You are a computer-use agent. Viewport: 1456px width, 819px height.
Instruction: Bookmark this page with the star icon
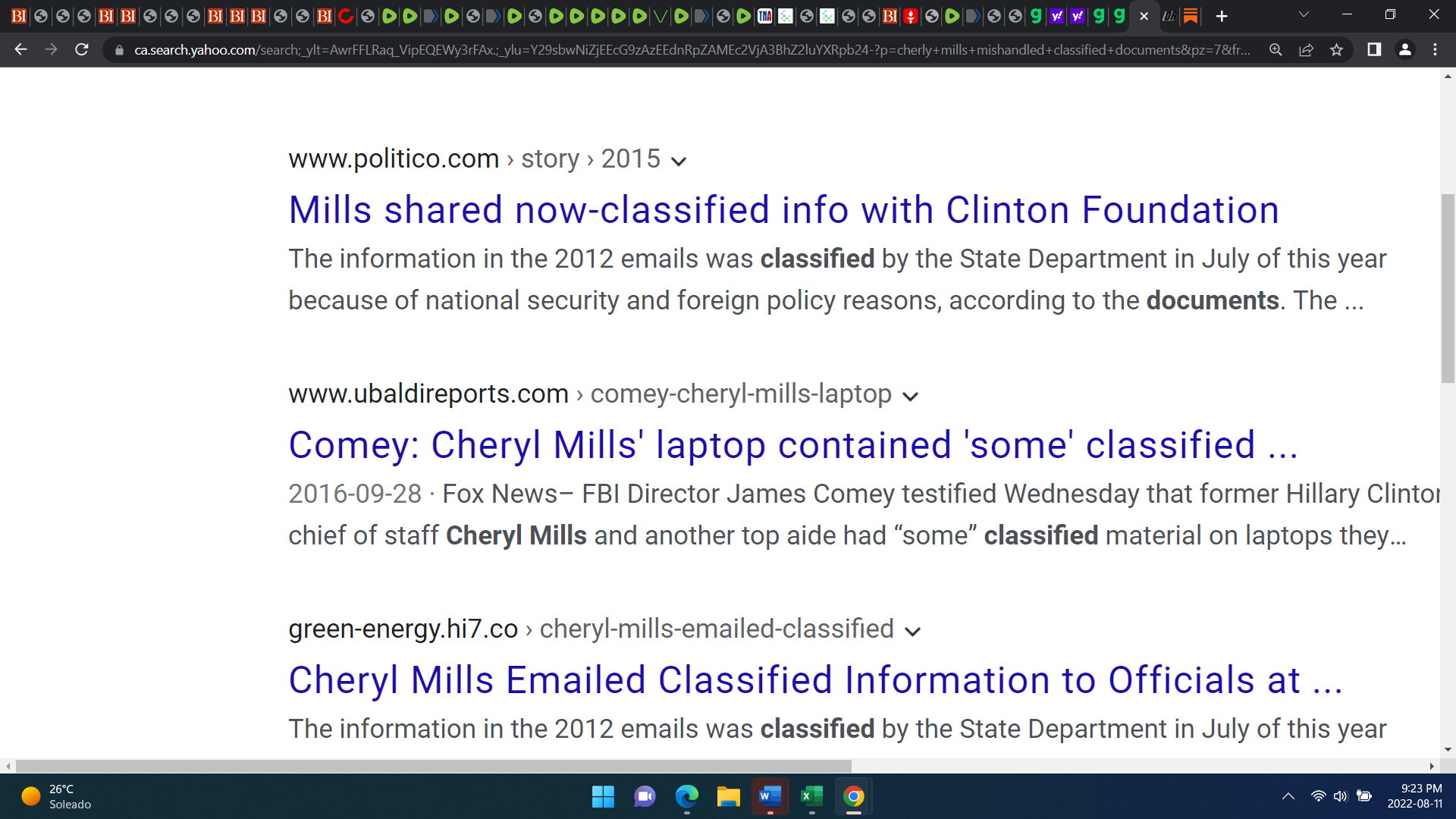pos(1336,50)
